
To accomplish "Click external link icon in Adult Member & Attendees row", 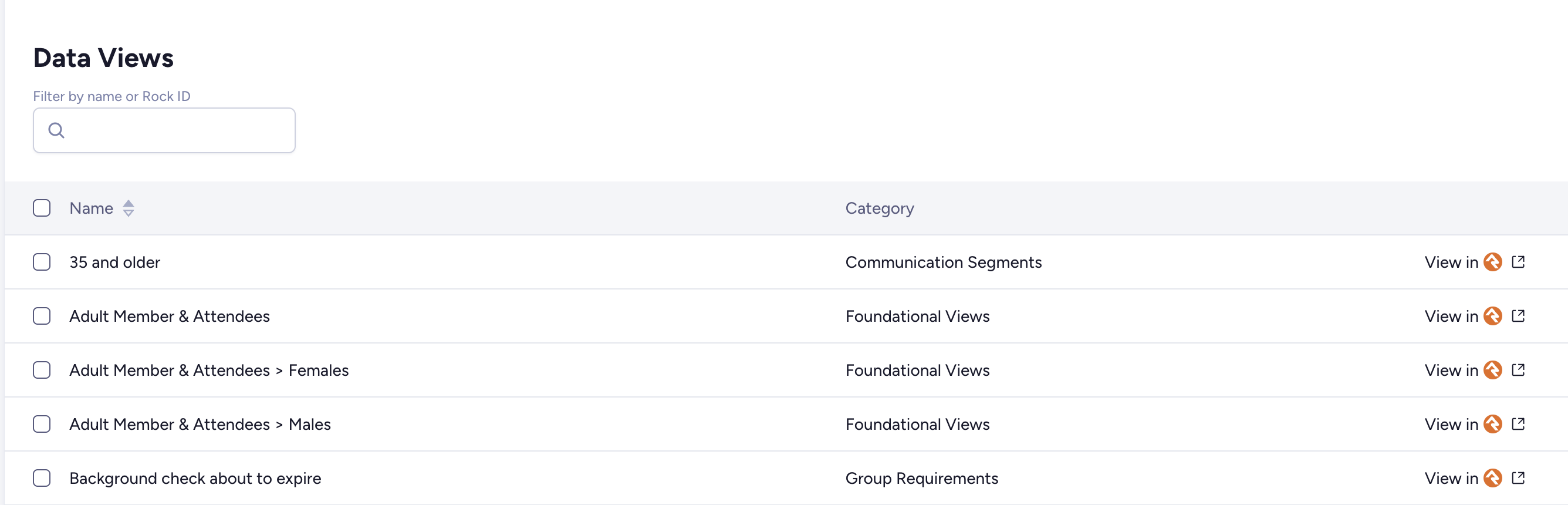I will [1518, 316].
